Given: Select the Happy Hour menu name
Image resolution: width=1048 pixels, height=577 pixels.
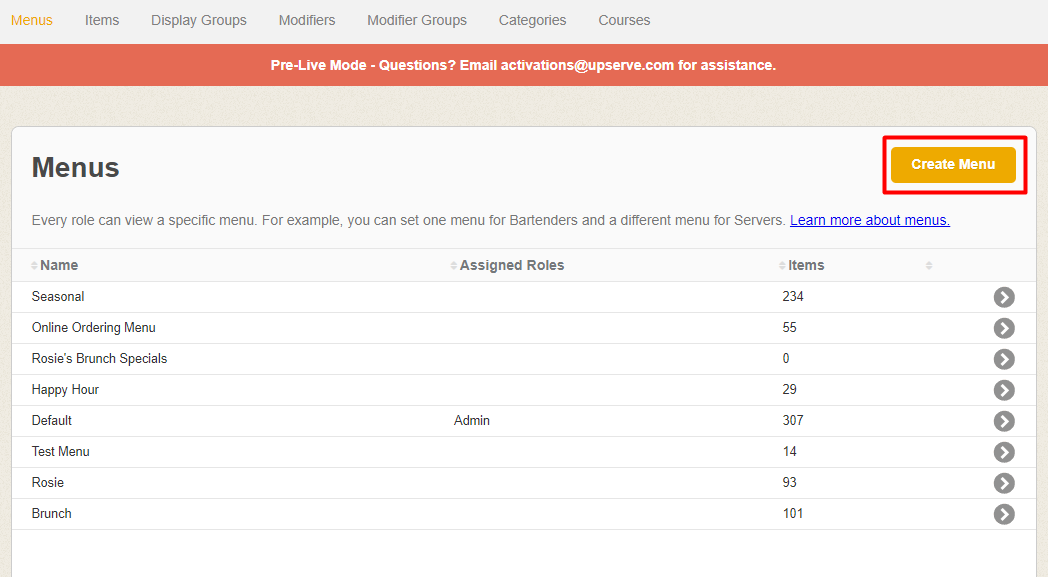Looking at the screenshot, I should point(65,390).
